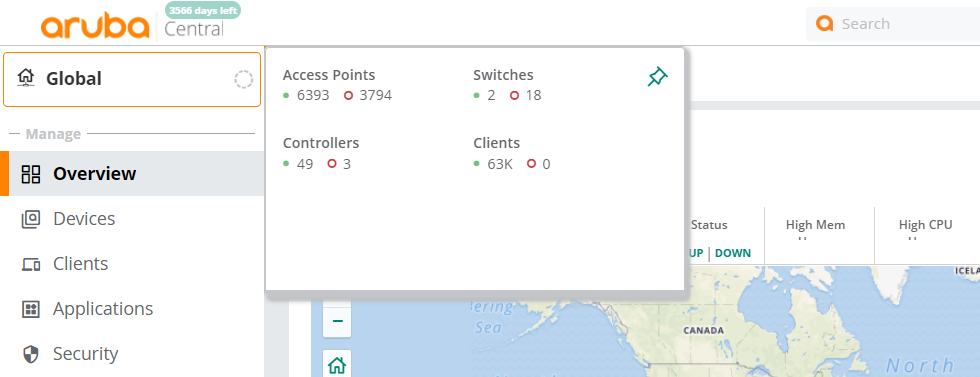
Task: Select the High CPU column header
Action: (x=925, y=225)
